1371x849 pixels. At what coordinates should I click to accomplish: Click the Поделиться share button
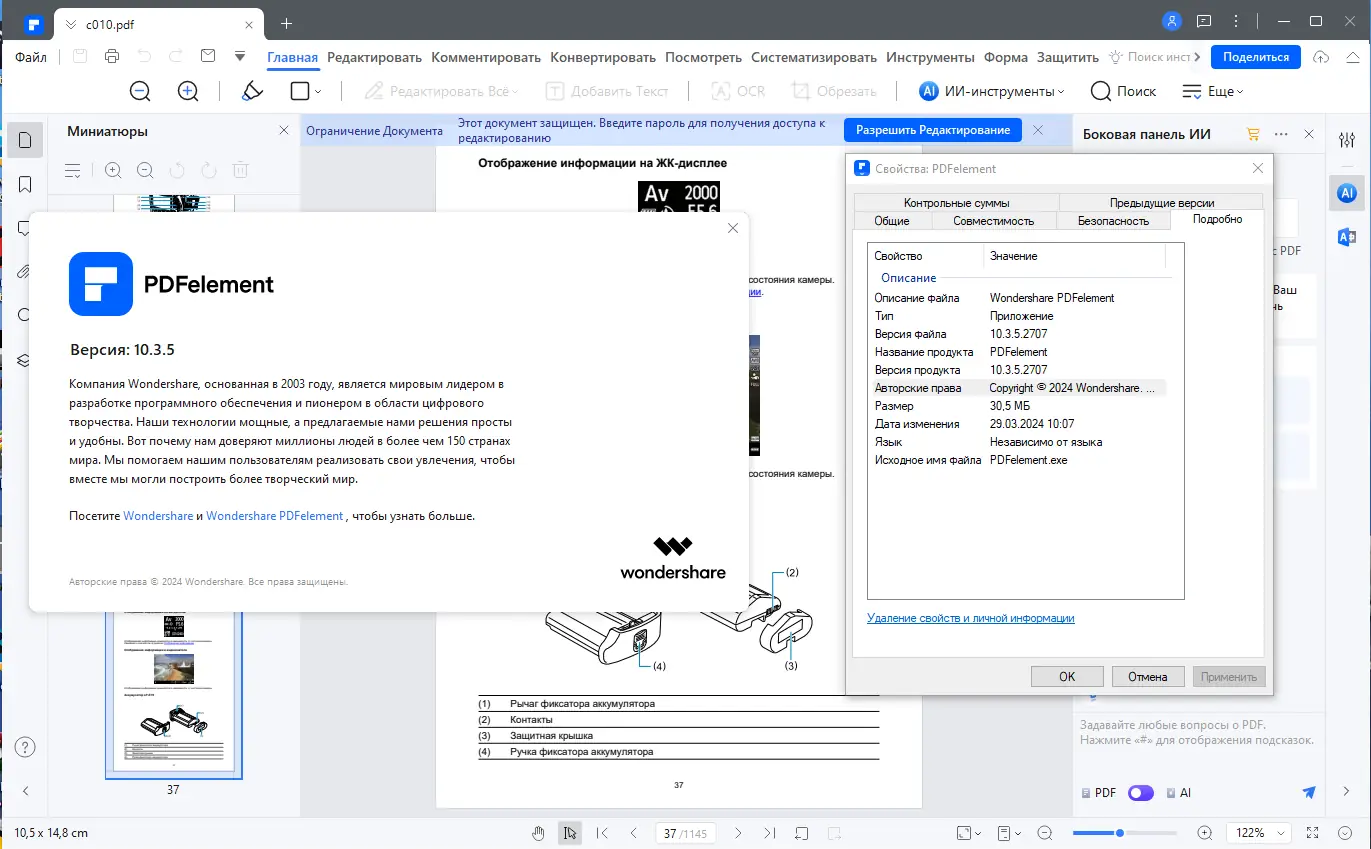coord(1256,57)
